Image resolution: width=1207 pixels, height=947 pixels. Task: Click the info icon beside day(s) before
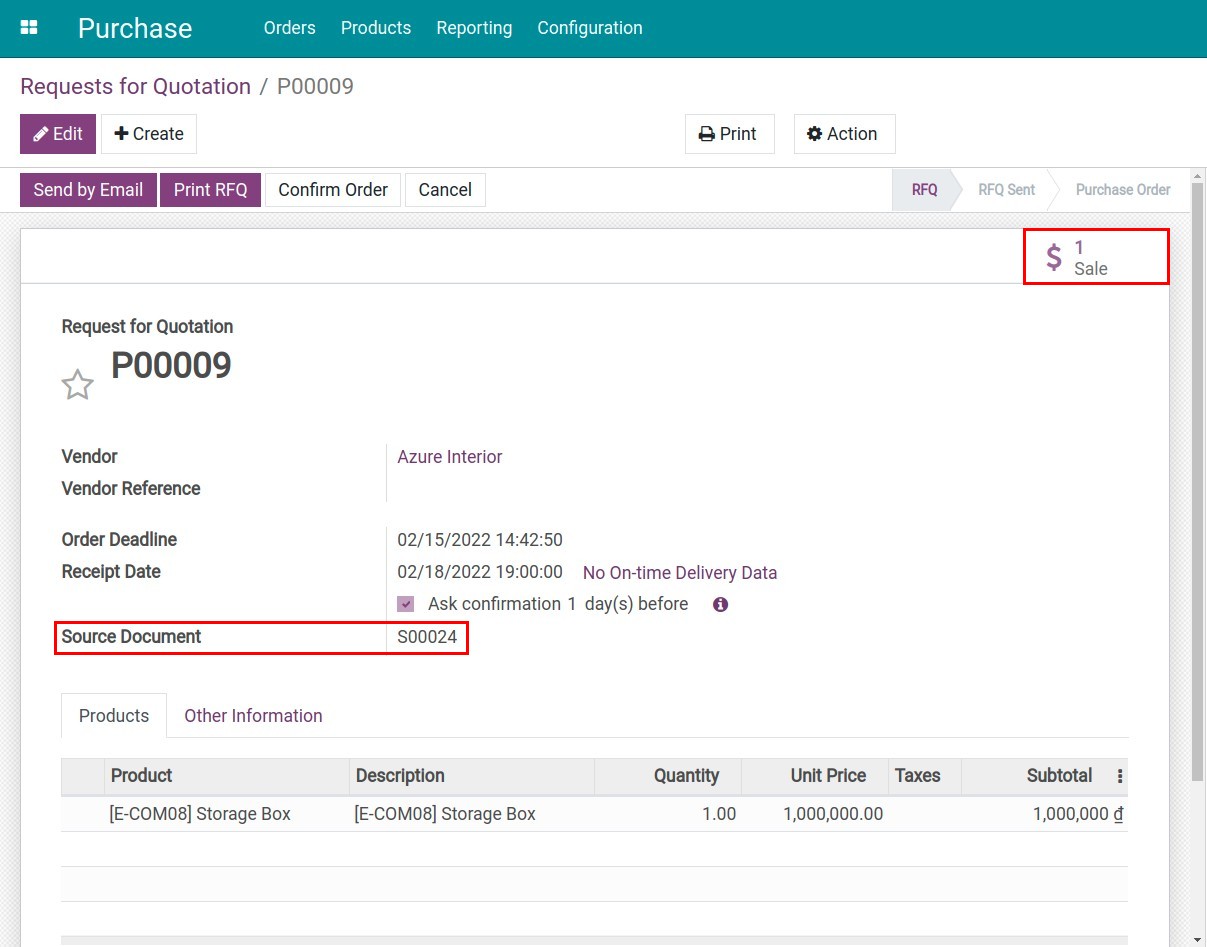720,604
